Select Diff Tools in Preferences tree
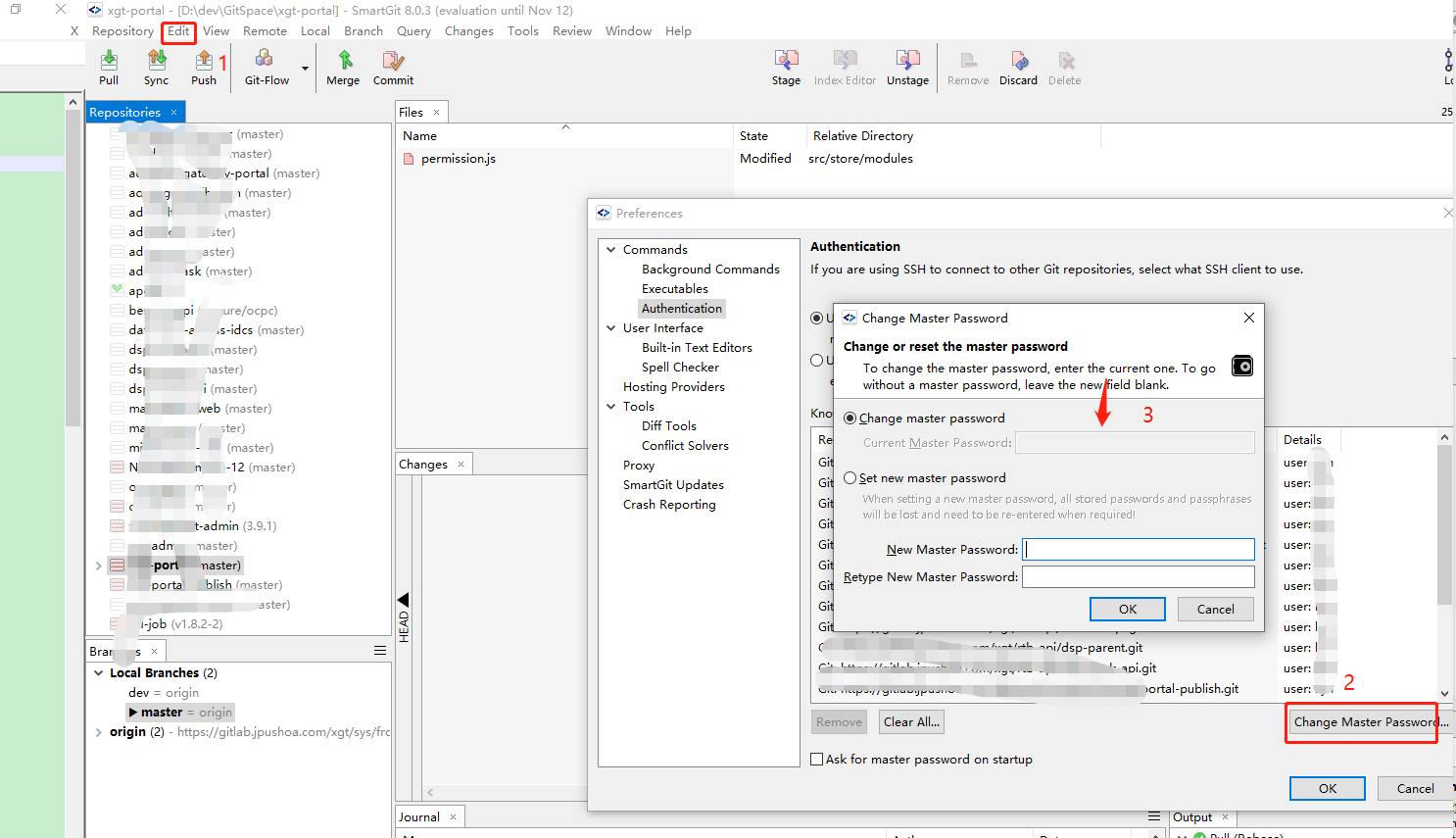Viewport: 1456px width, 838px height. click(x=669, y=426)
